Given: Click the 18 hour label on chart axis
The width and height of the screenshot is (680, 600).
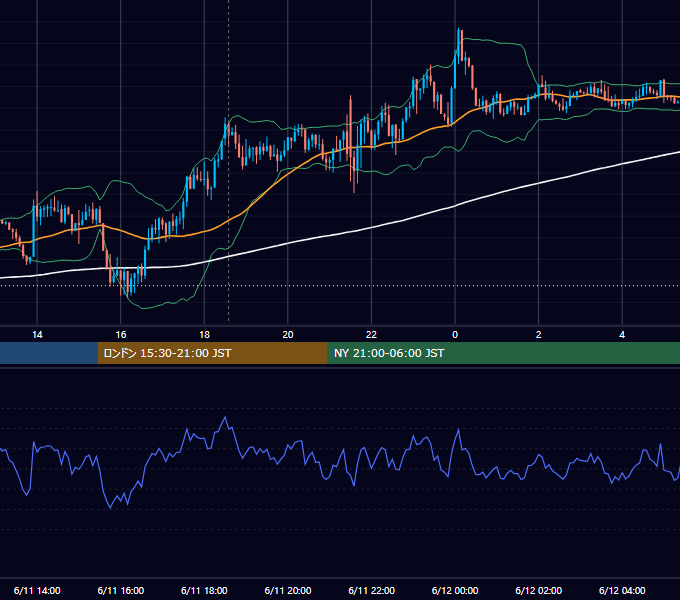Looking at the screenshot, I should coord(204,335).
